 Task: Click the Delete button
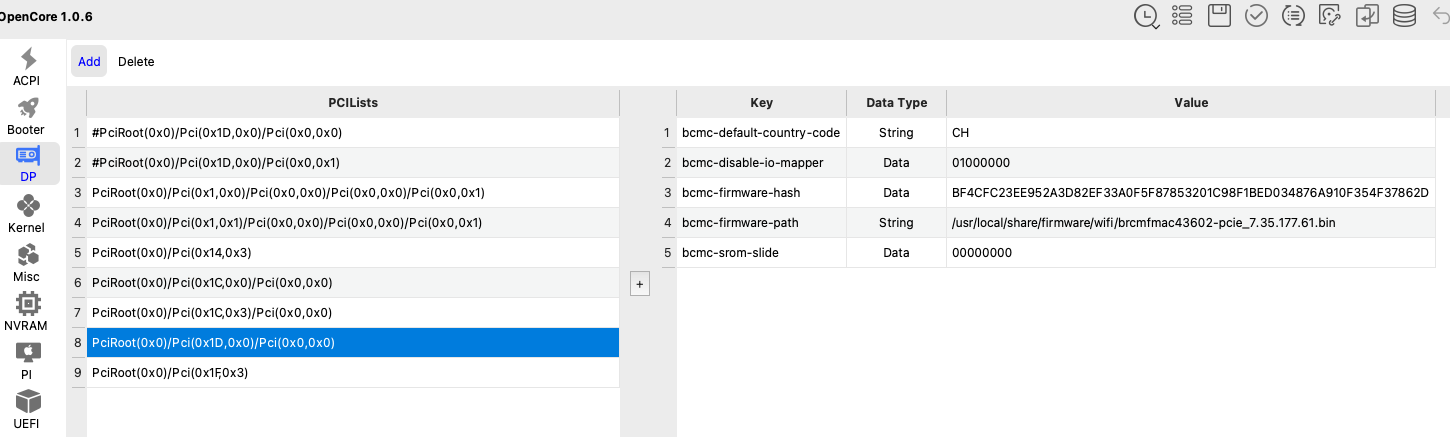pos(136,61)
